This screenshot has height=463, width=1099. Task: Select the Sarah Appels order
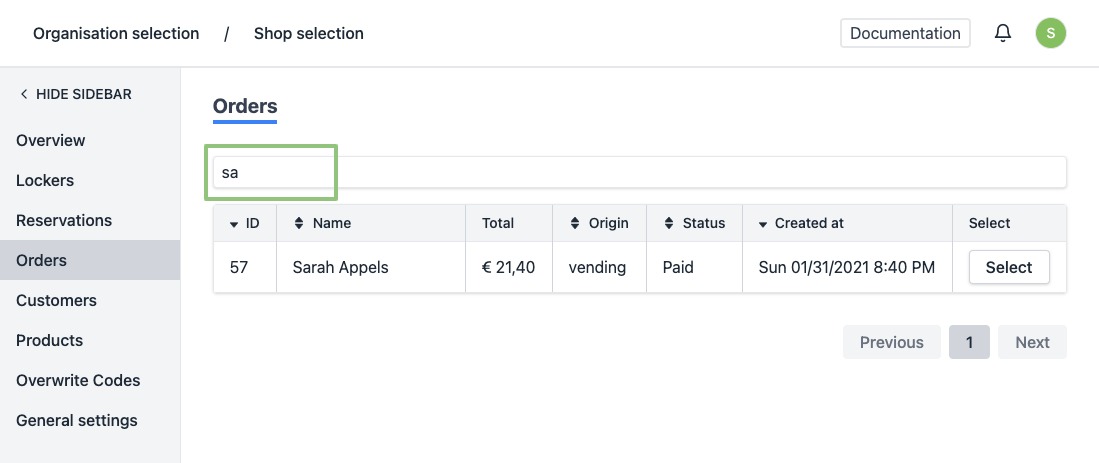(1008, 267)
